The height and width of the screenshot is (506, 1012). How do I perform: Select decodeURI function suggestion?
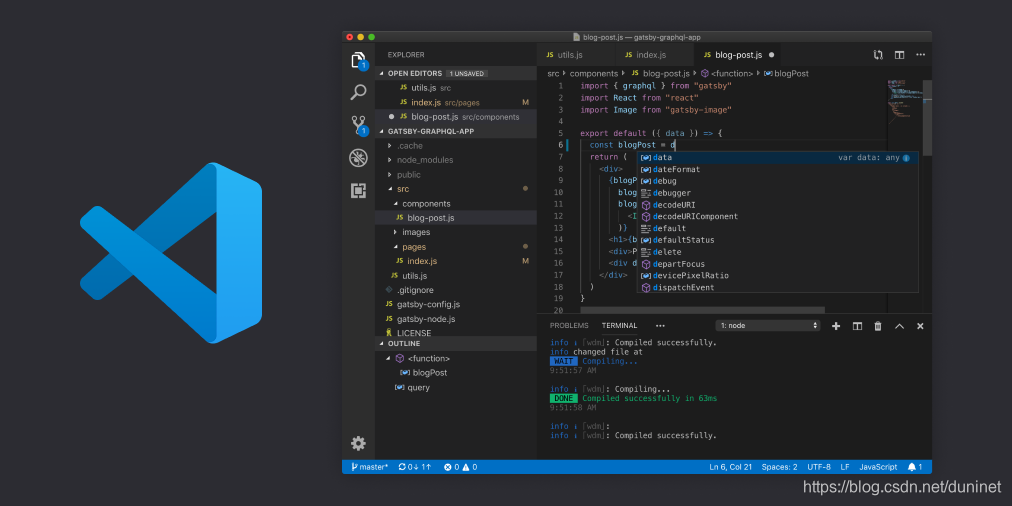coord(777,205)
